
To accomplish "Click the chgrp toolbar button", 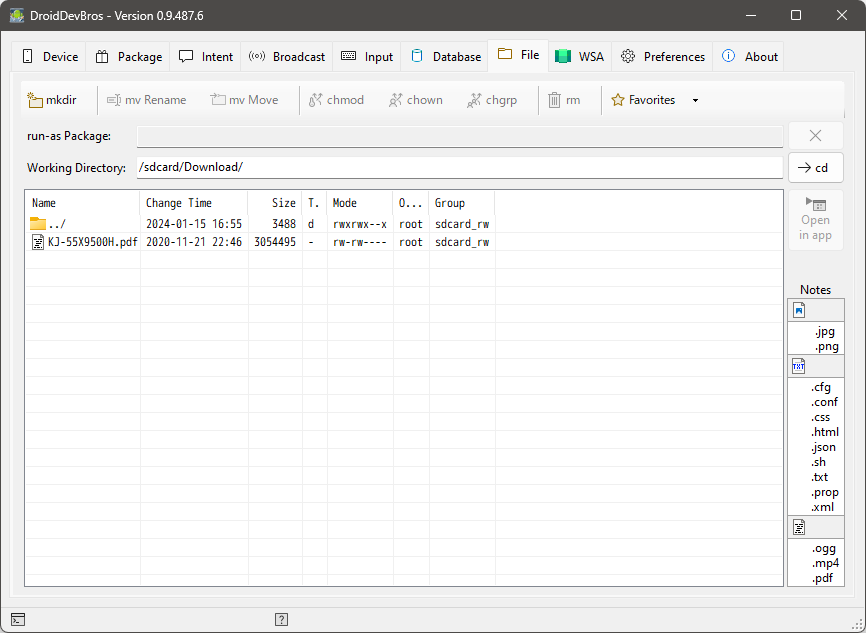I will (492, 100).
